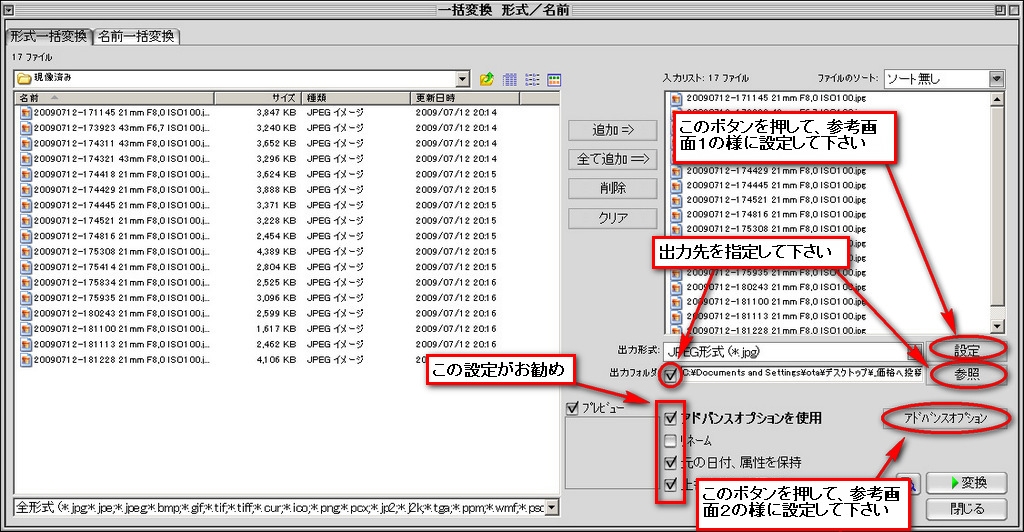
Task: Click the input list vertical scrollbar thumb
Action: click(x=997, y=206)
